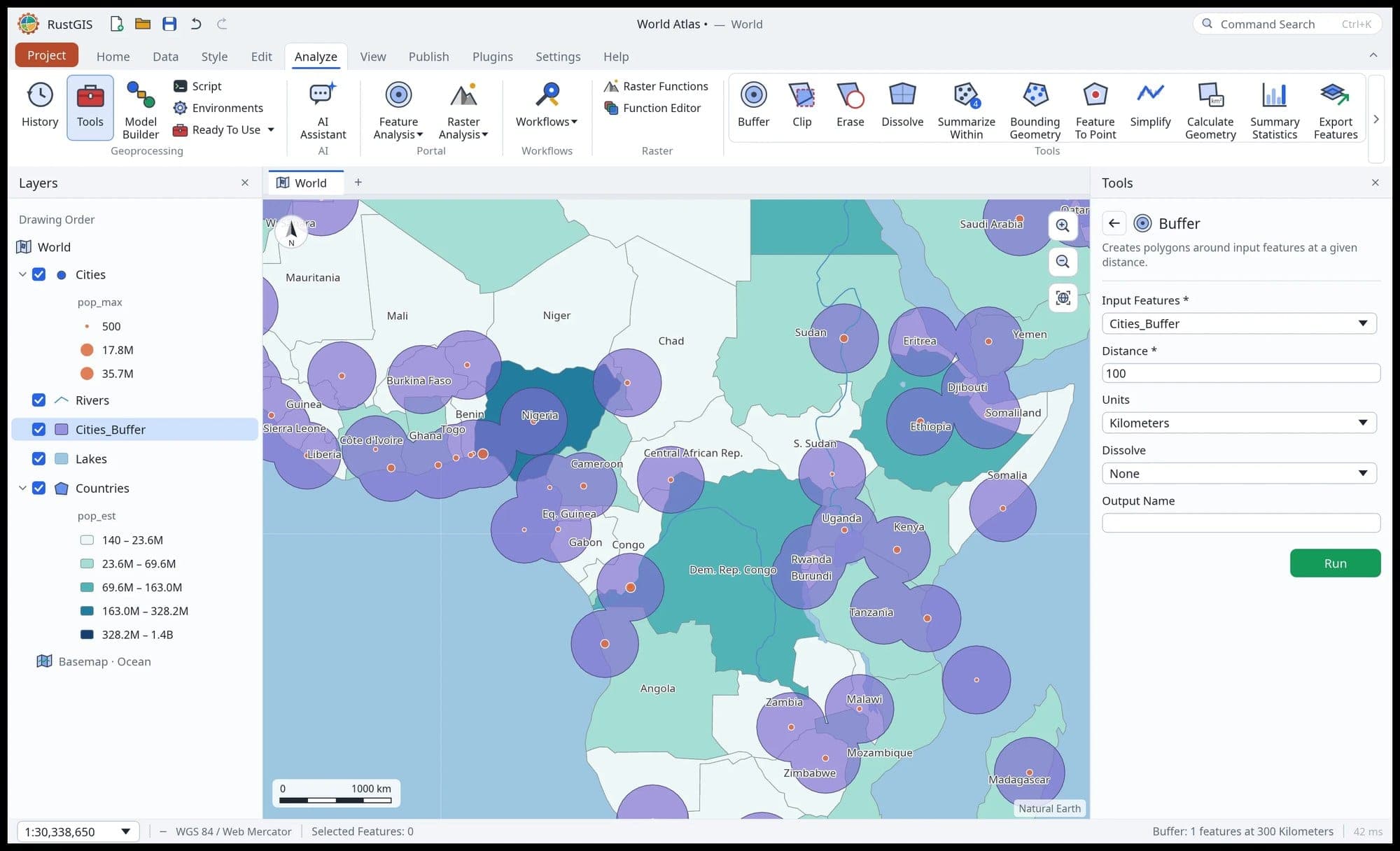This screenshot has height=851, width=1400.
Task: Toggle Lakes layer visibility checkbox
Action: (x=39, y=459)
